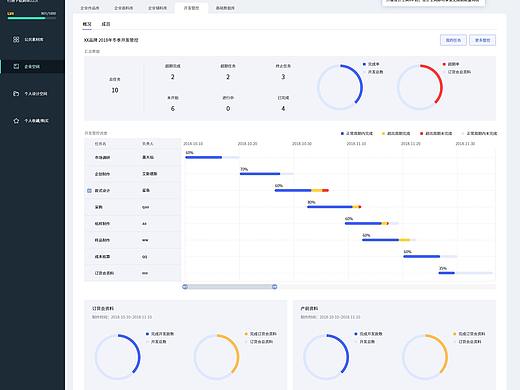
Task: Open the 企业空间 sidebar label
Action: tap(32, 67)
